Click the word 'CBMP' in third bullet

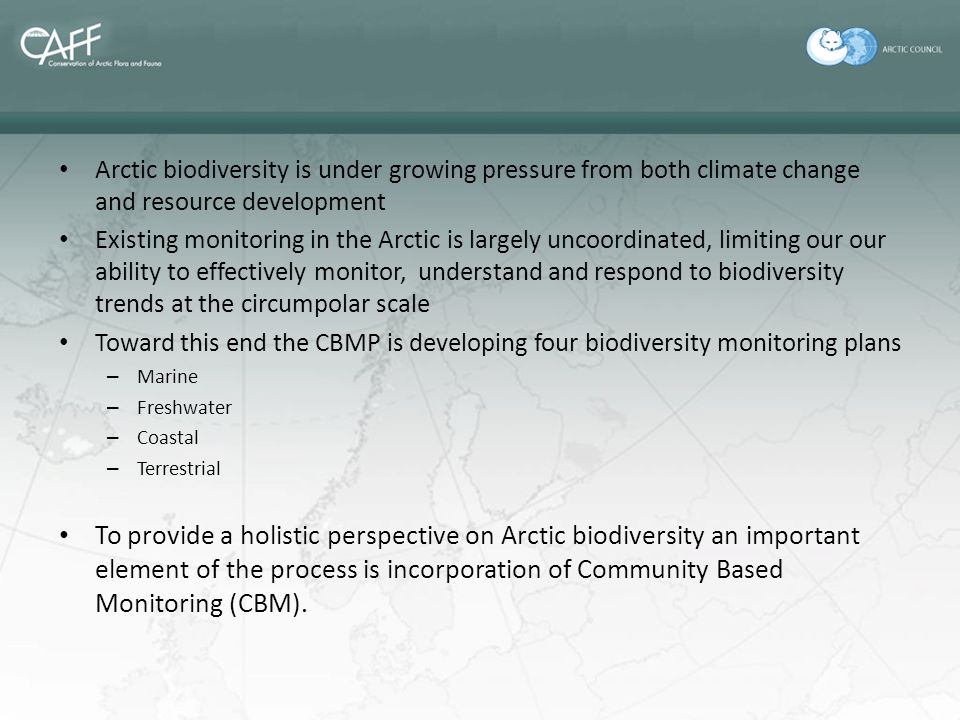(x=348, y=342)
